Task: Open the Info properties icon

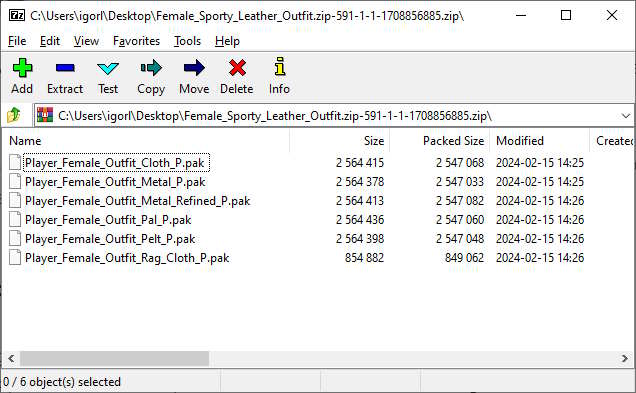Action: tap(279, 67)
